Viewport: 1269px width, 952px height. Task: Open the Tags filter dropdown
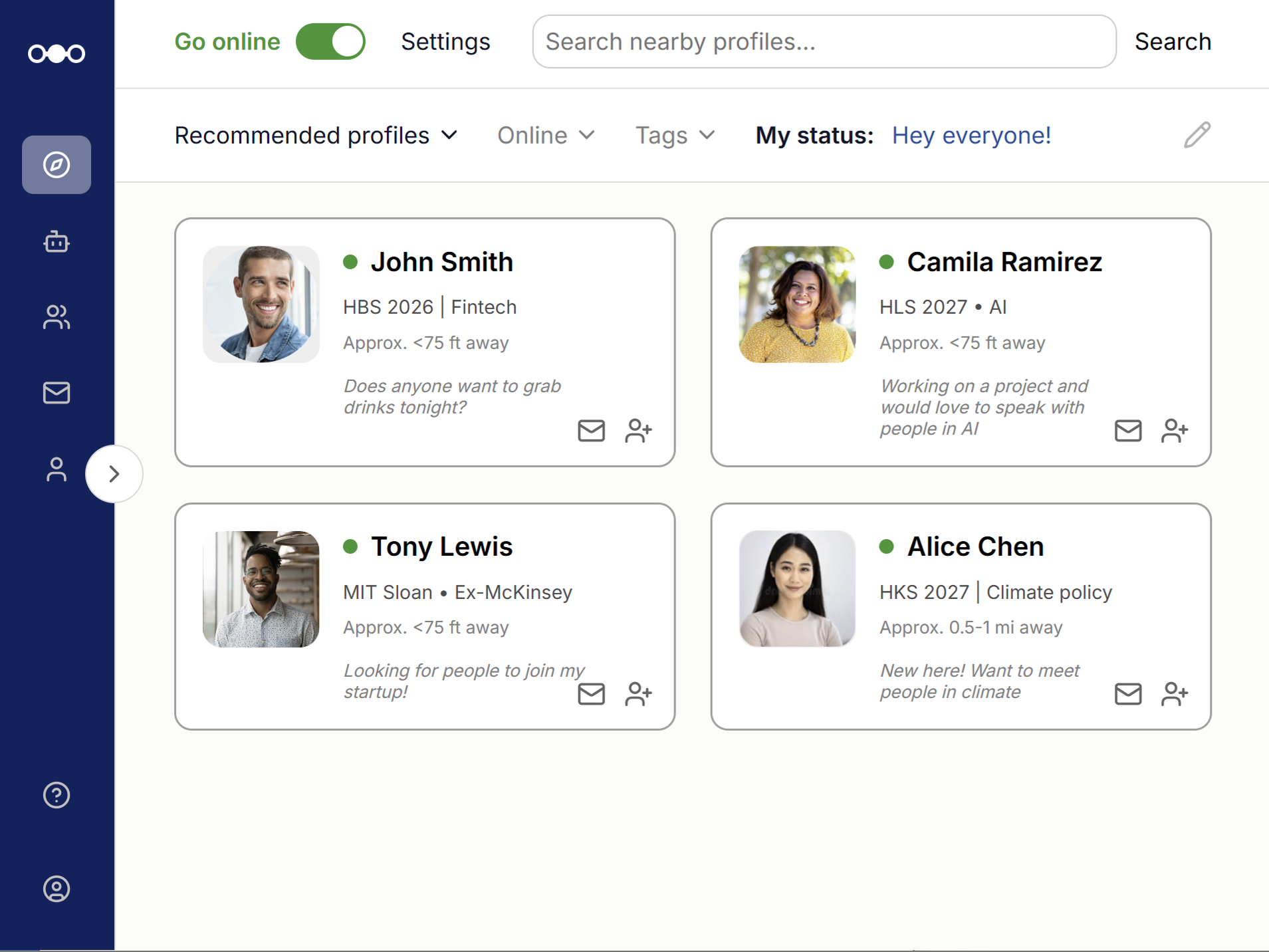675,136
